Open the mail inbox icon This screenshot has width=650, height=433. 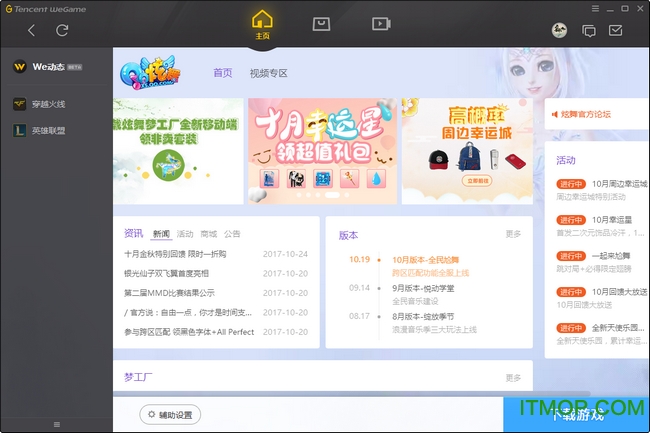tap(616, 30)
